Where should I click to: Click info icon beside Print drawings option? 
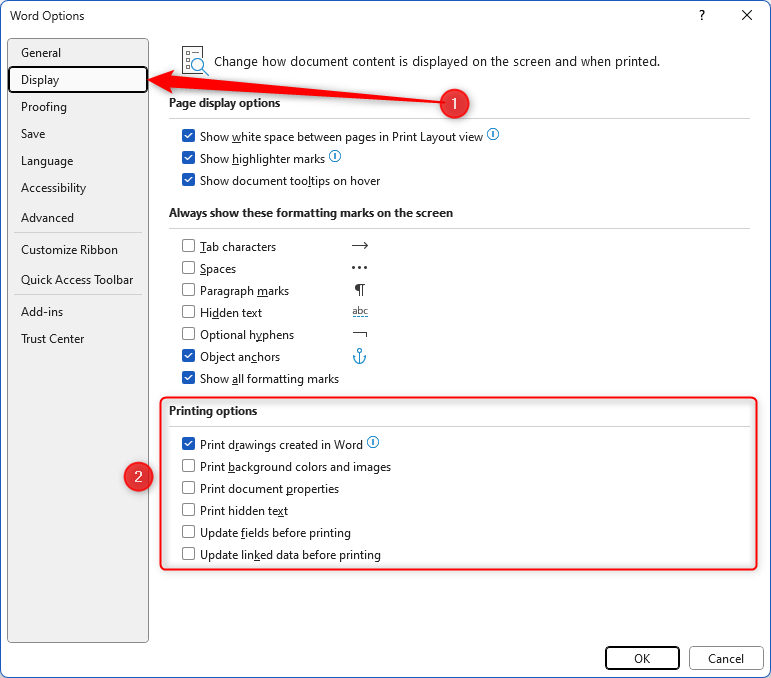click(x=373, y=443)
